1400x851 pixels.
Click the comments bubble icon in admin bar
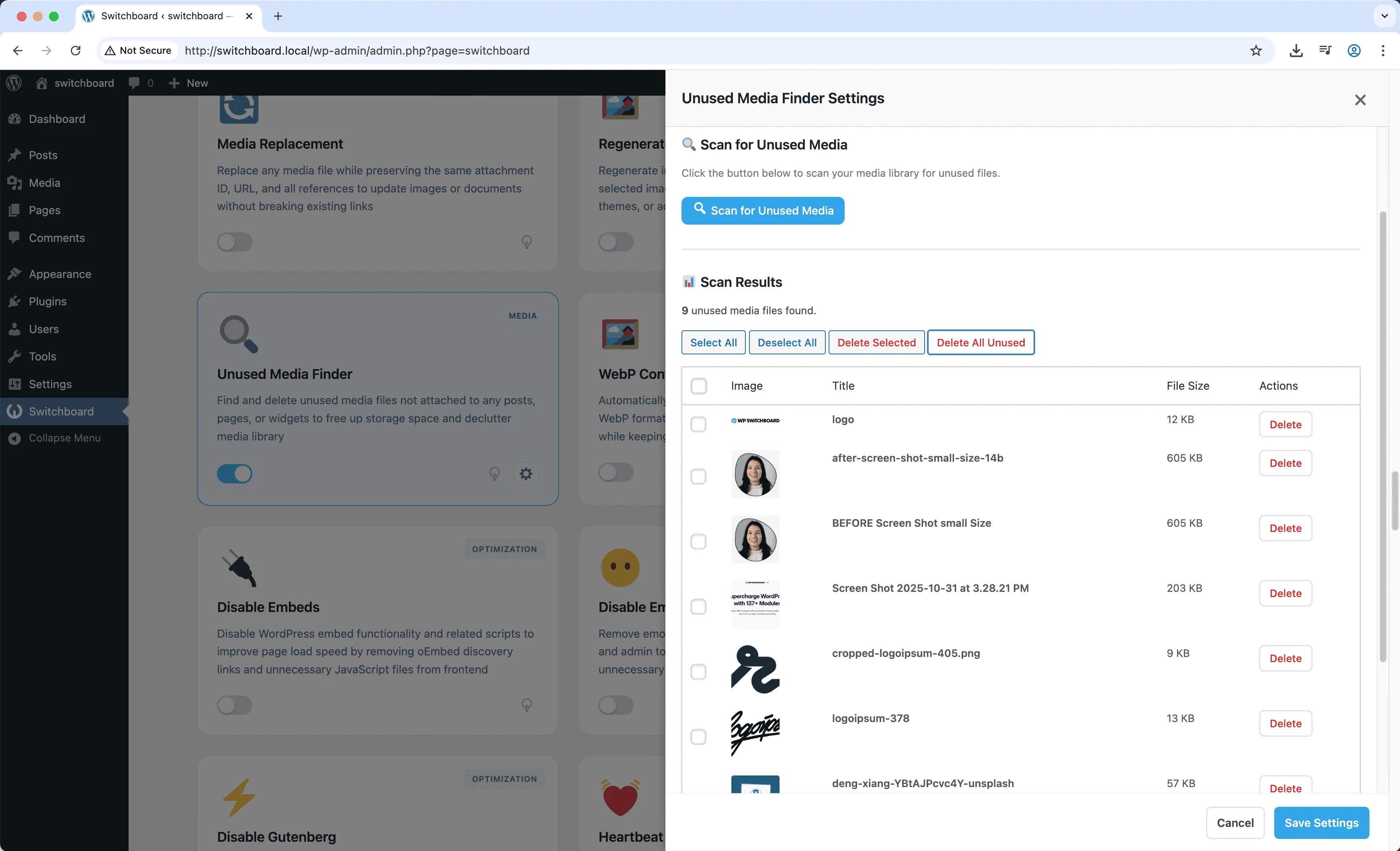click(x=134, y=83)
